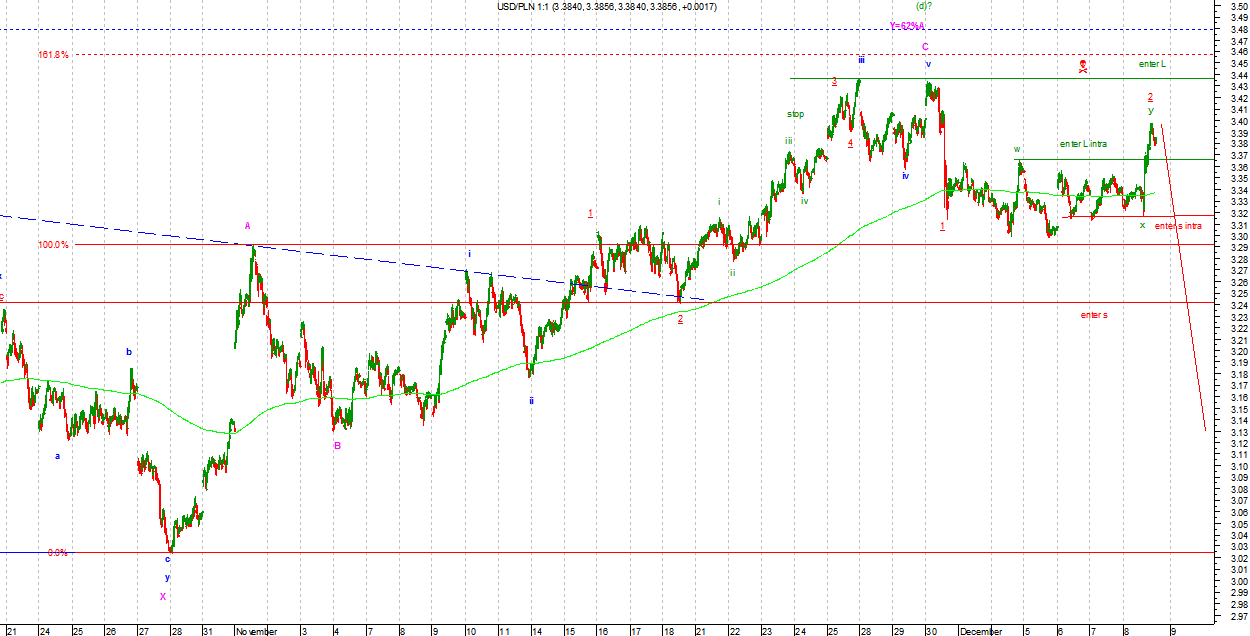Viewport: 1250px width, 636px height.
Task: Select the blue 'iv' wave label
Action: pos(905,176)
